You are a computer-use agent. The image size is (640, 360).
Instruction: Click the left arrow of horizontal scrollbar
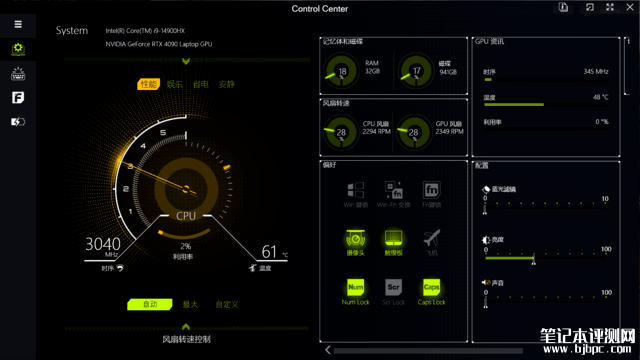click(328, 350)
